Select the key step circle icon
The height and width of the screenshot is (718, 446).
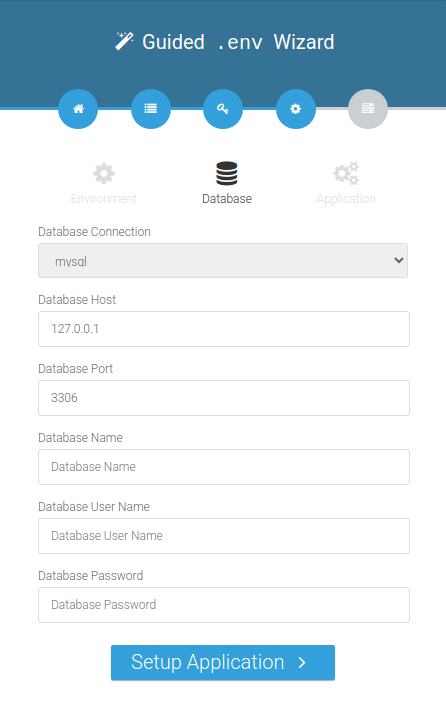click(x=223, y=109)
